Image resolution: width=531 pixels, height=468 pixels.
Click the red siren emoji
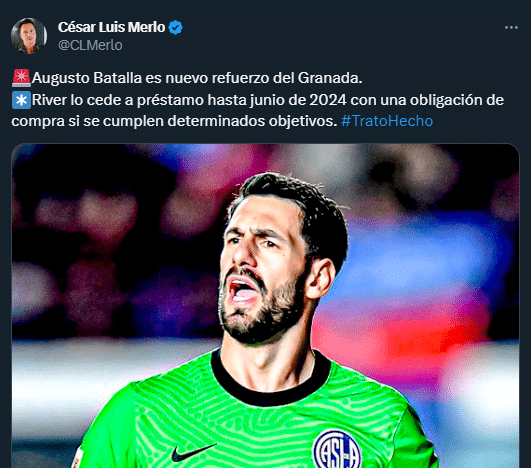21,78
